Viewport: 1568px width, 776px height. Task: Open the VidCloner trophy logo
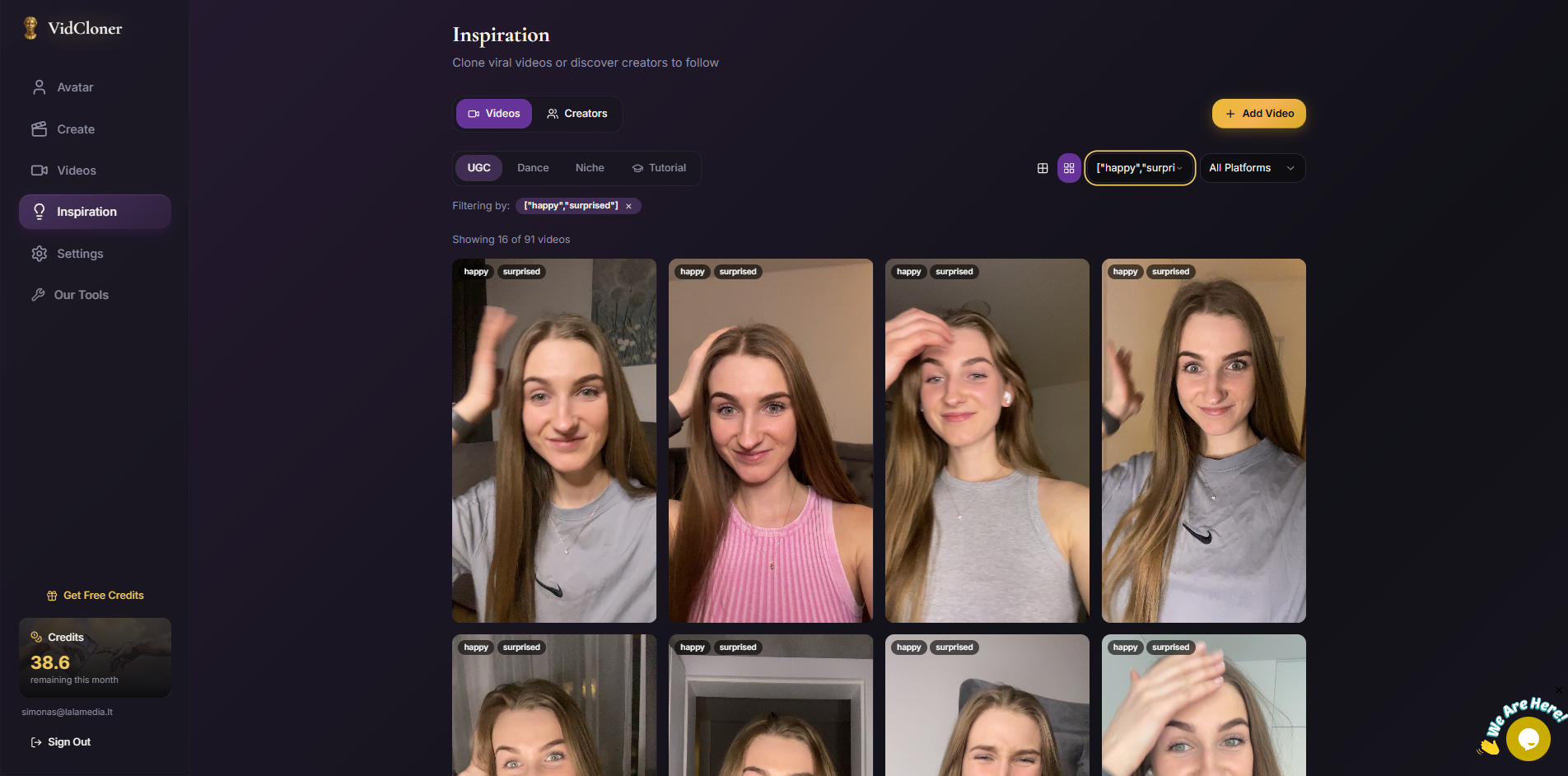click(x=30, y=26)
